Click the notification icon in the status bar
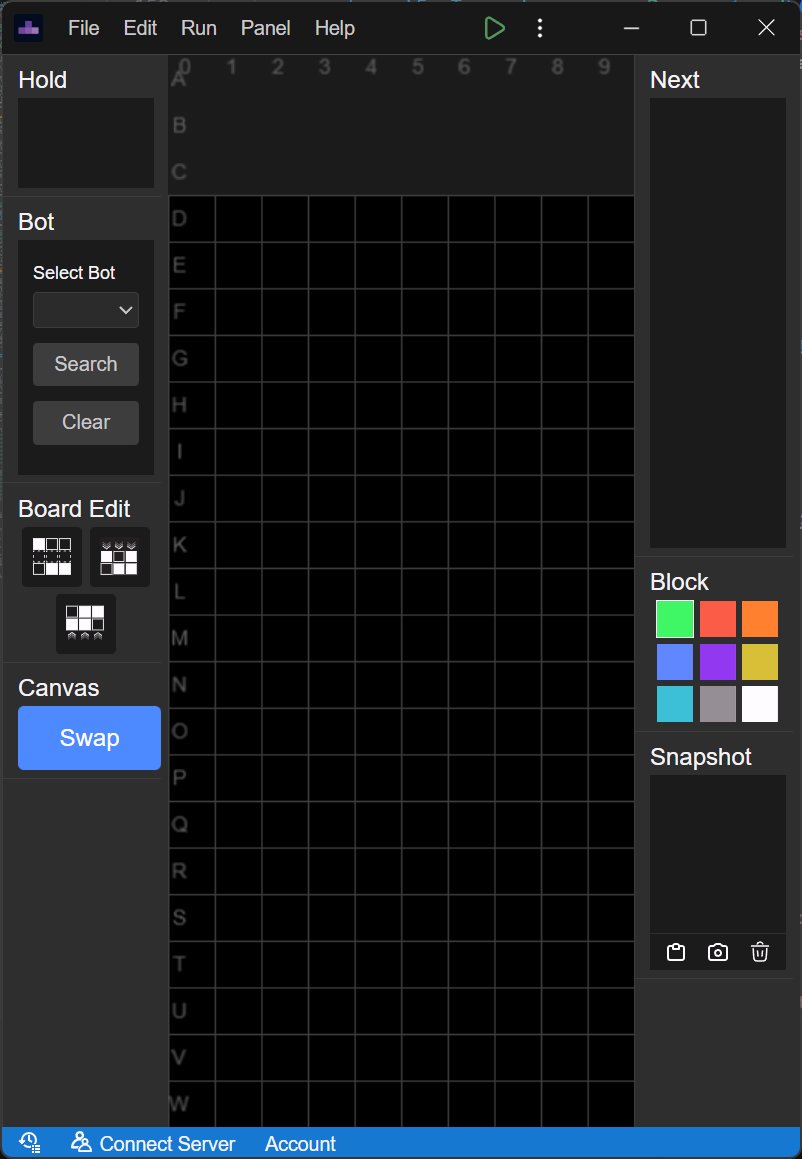The width and height of the screenshot is (802, 1159). [x=29, y=1141]
